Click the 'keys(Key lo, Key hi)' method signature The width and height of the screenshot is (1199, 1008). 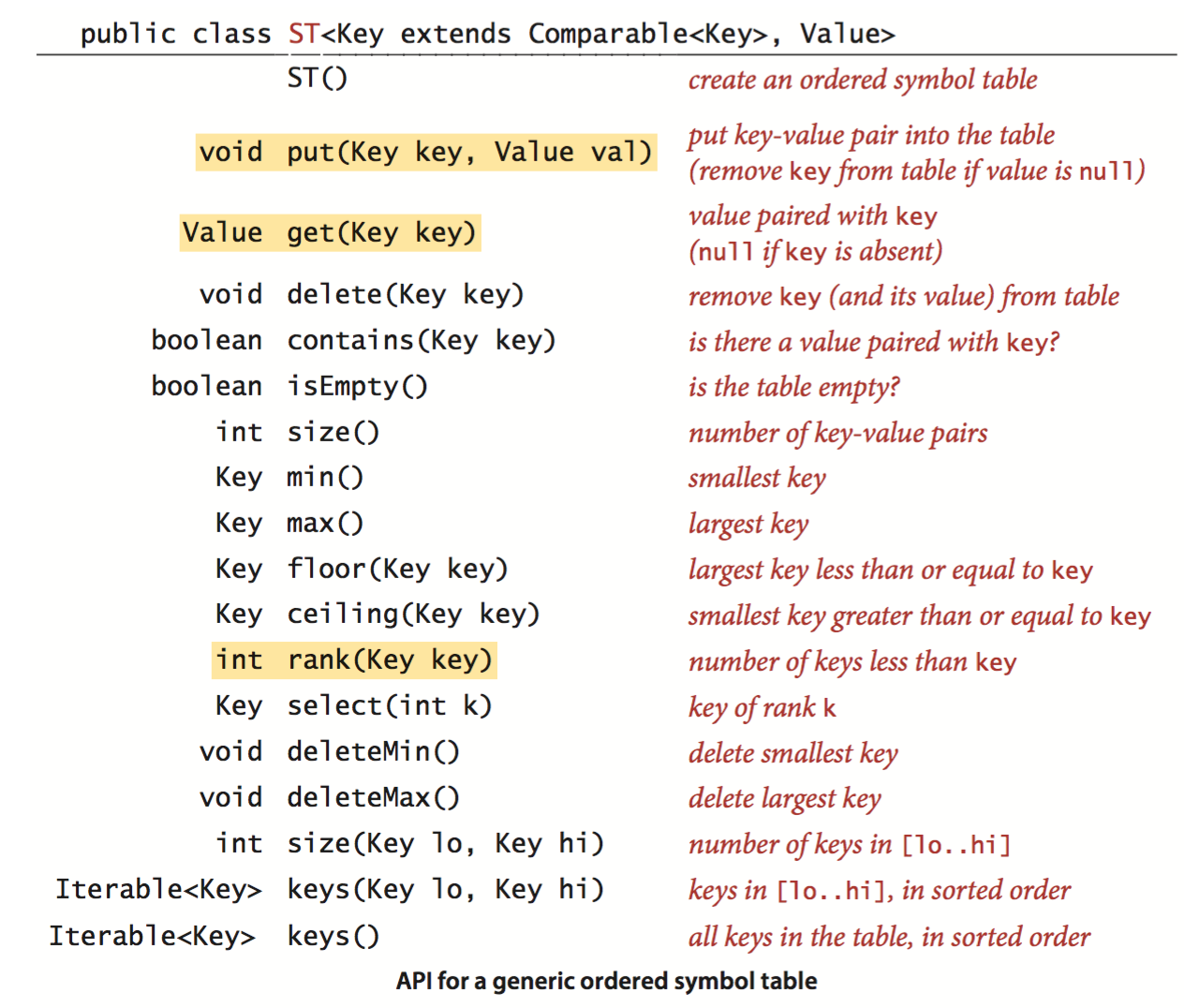pyautogui.click(x=445, y=889)
